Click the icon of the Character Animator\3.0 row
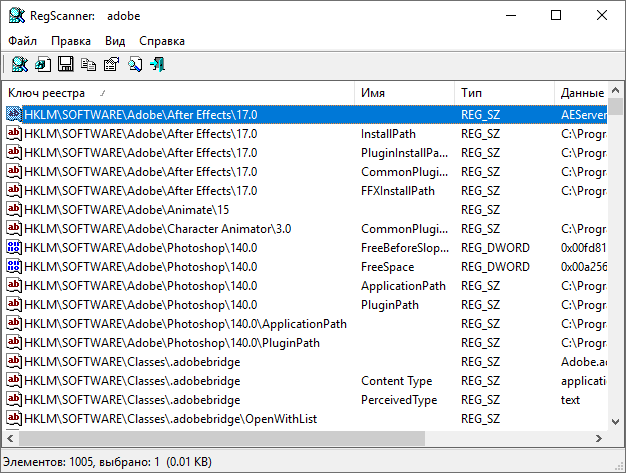626x473 pixels. pos(14,229)
